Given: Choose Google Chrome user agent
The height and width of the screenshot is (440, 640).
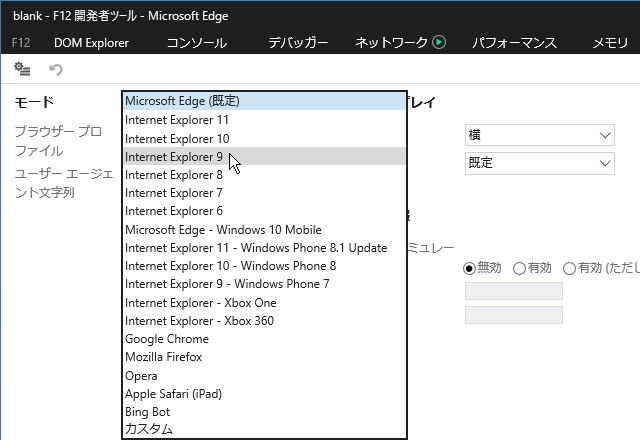Looking at the screenshot, I should 264,339.
